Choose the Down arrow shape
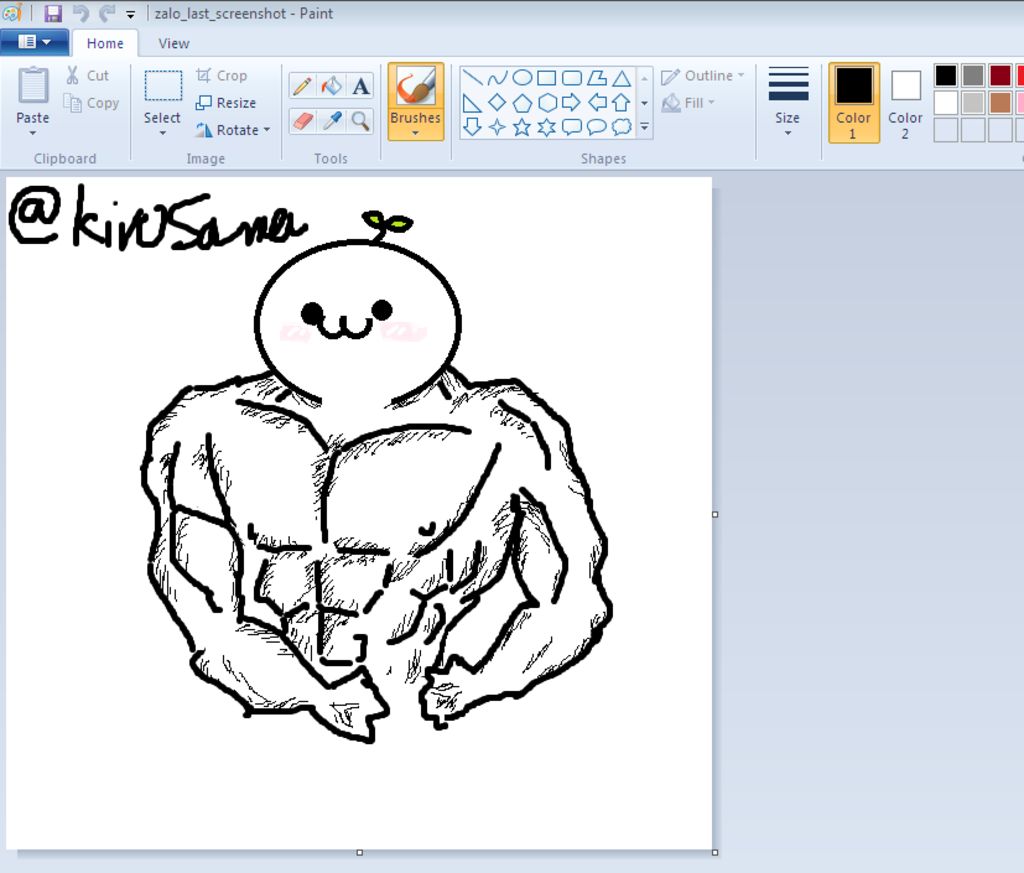This screenshot has width=1024, height=873. click(x=472, y=127)
